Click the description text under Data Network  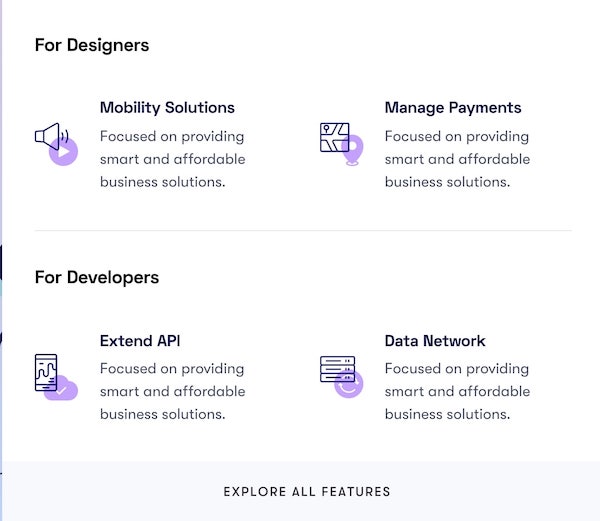457,391
